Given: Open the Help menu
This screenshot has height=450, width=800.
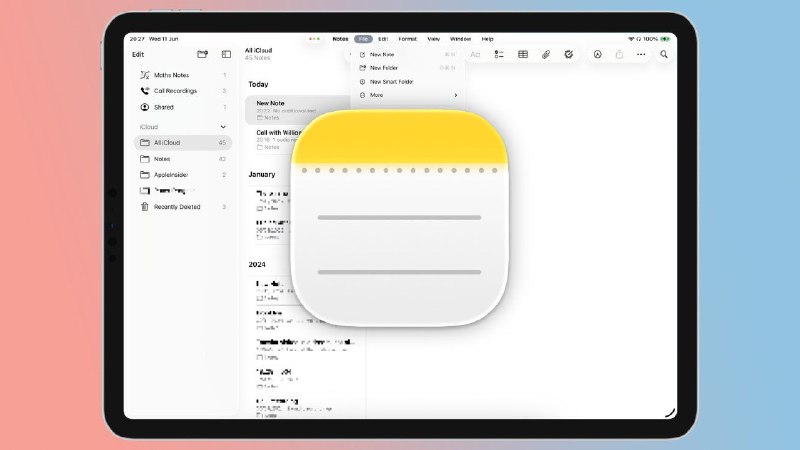Looking at the screenshot, I should coord(487,39).
